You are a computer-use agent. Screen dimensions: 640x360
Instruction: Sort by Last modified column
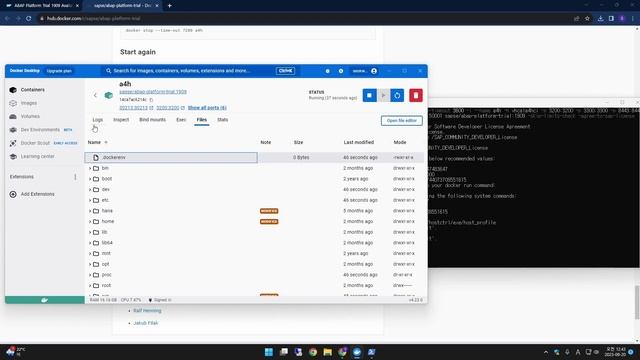coord(358,142)
